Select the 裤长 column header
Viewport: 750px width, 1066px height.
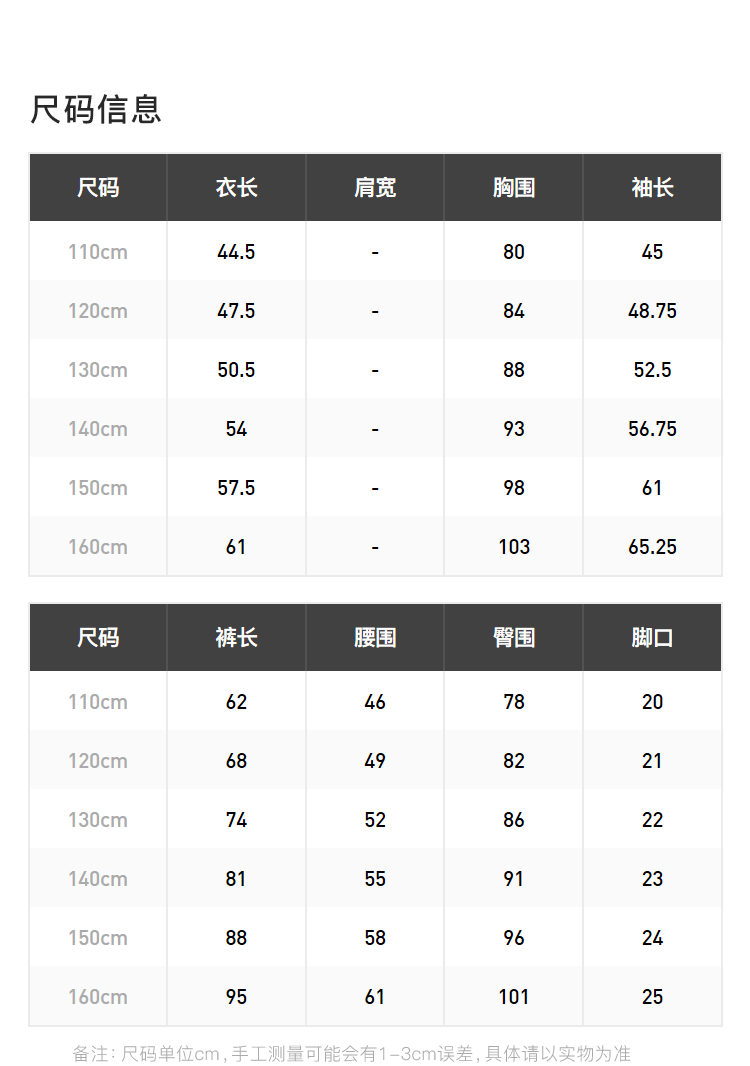coord(236,638)
